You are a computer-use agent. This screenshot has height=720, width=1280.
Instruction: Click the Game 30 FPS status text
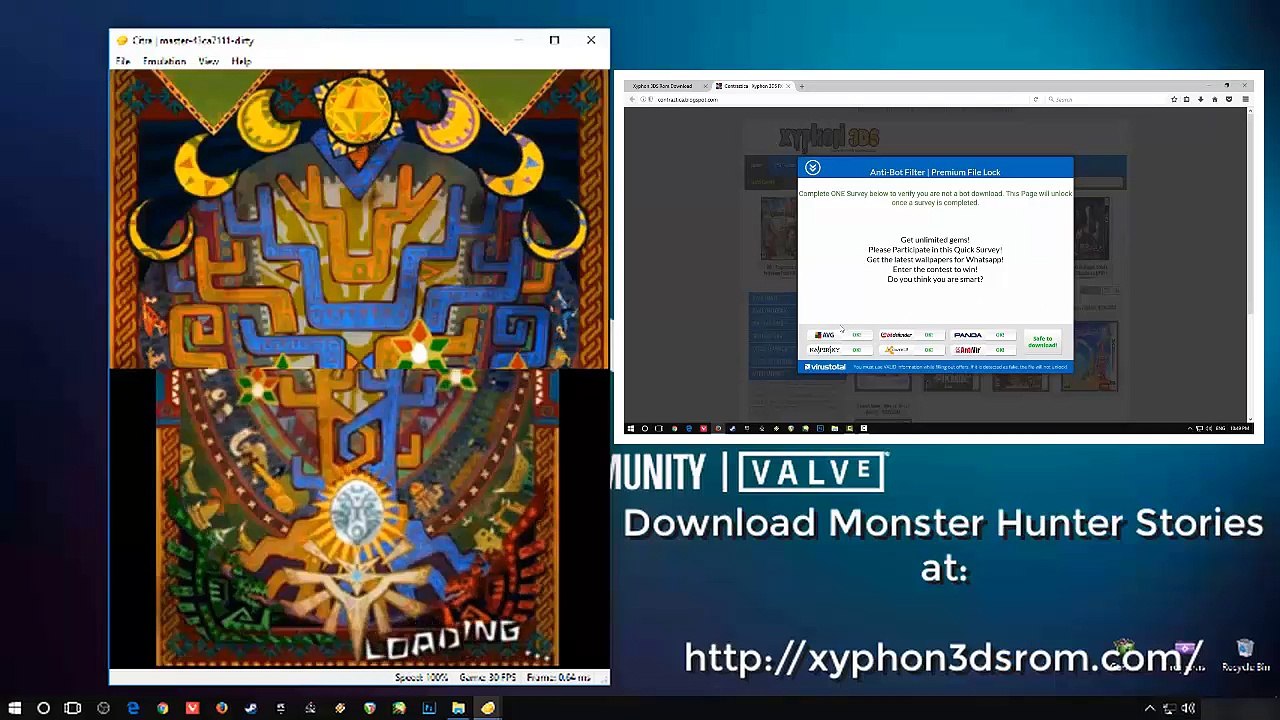(x=488, y=677)
